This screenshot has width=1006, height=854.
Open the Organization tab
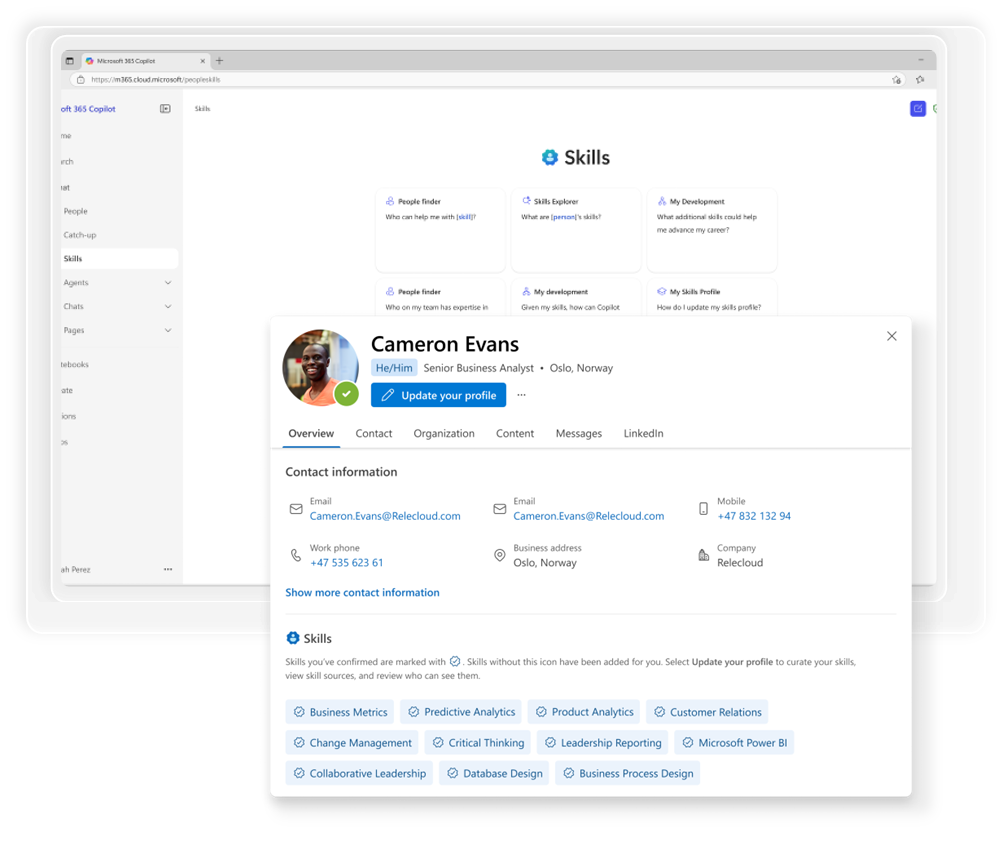click(444, 434)
